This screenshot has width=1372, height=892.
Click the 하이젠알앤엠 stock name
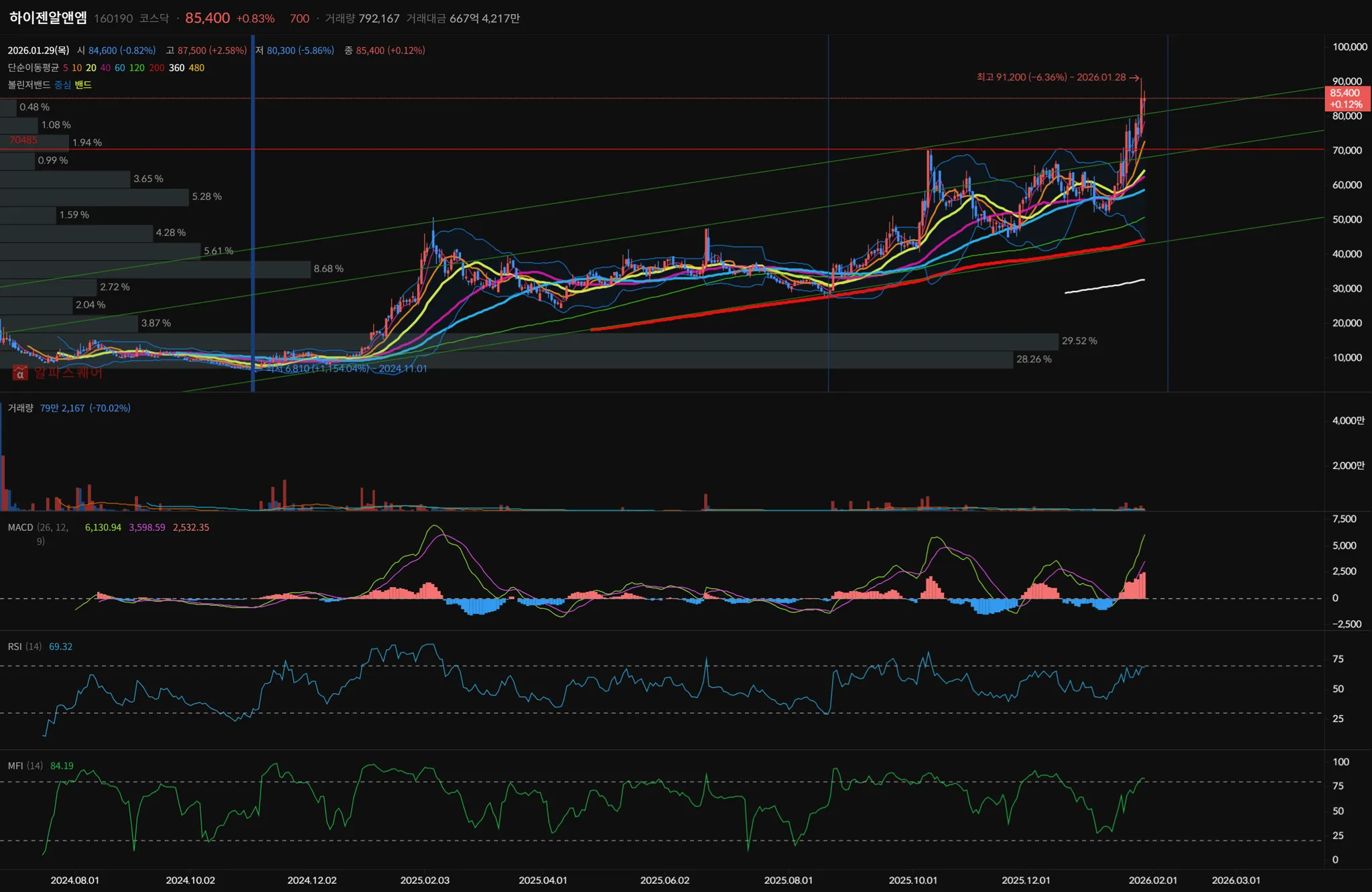(x=48, y=18)
